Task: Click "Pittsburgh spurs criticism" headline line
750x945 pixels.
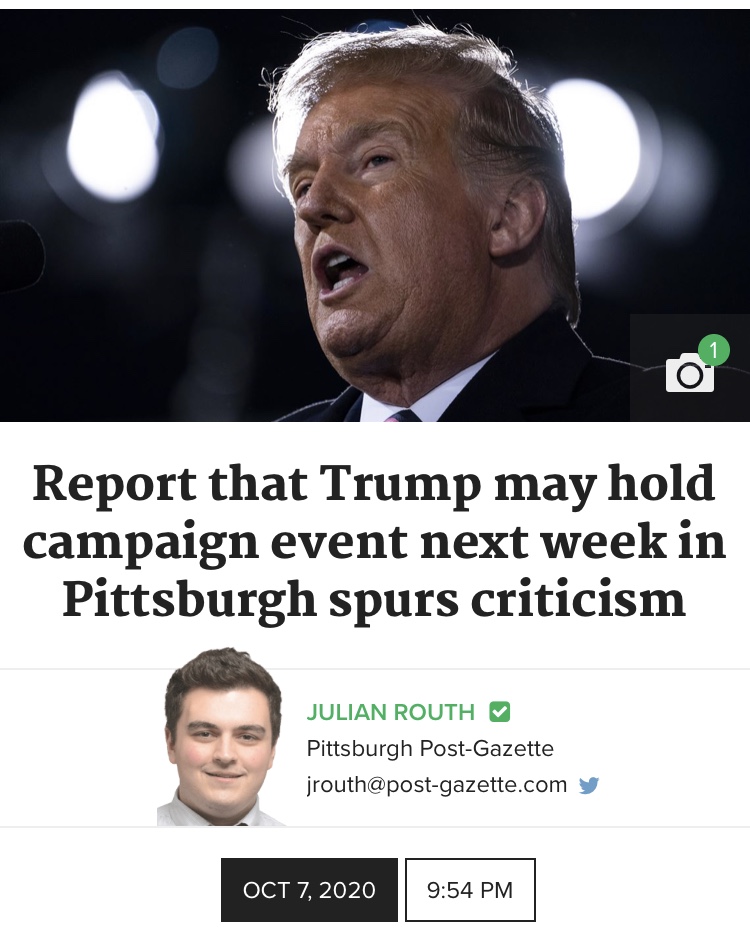Action: pos(374,600)
